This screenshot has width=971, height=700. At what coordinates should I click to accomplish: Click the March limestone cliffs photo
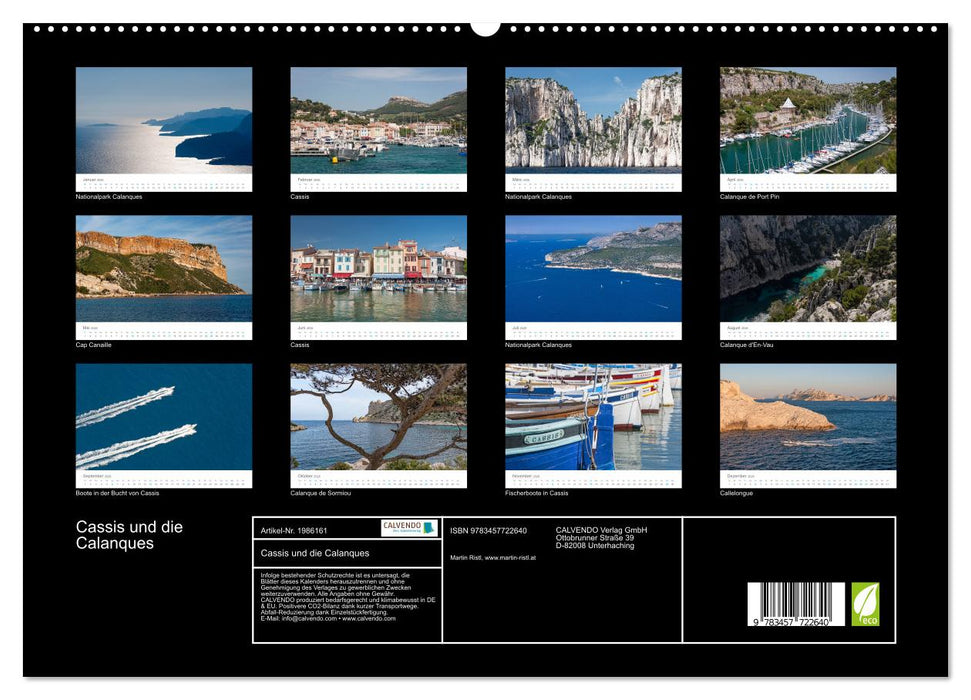coord(593,125)
